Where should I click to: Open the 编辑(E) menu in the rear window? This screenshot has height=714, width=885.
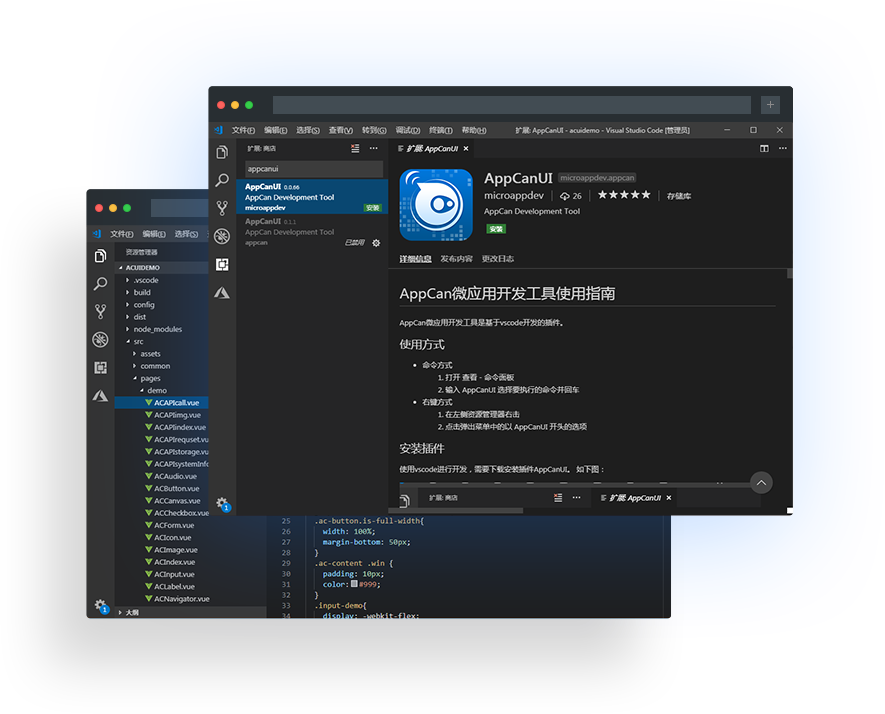click(x=154, y=234)
